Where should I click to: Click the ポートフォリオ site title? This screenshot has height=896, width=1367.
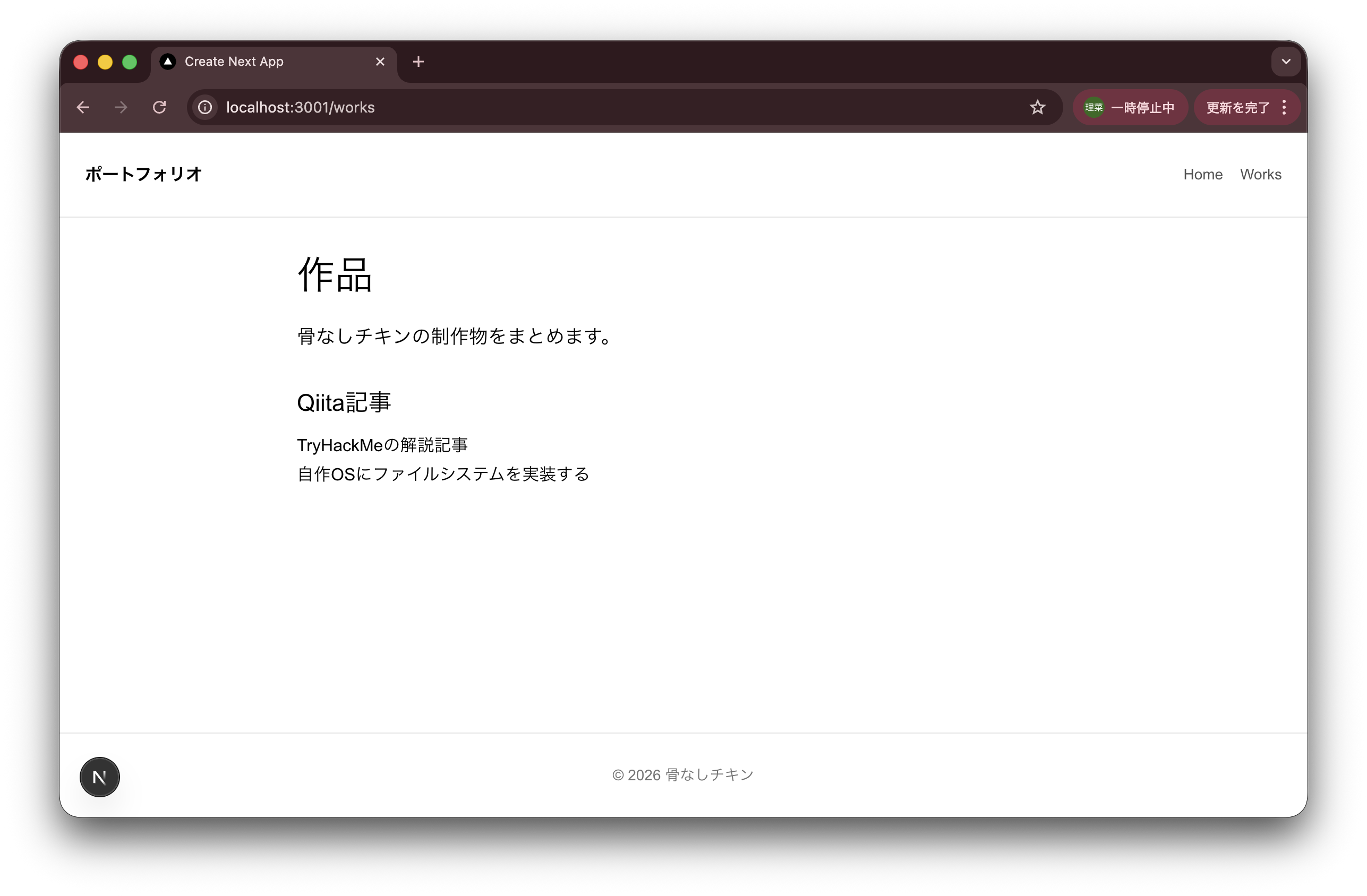pyautogui.click(x=143, y=174)
